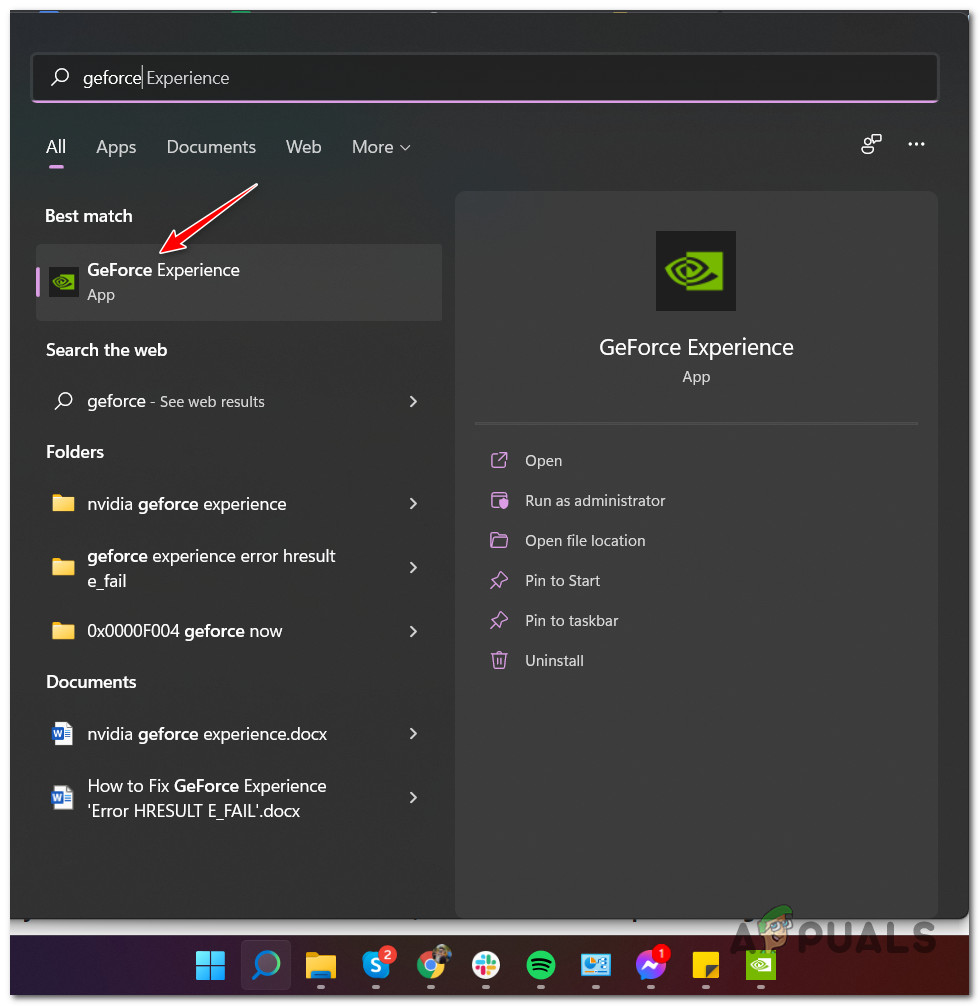
Task: Open Messenger from the taskbar
Action: (651, 964)
